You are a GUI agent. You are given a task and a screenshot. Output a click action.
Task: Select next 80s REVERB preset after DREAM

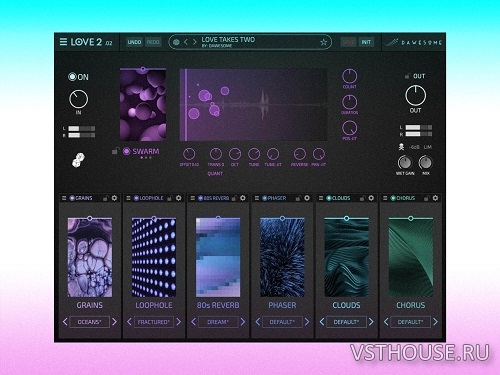[x=243, y=322]
